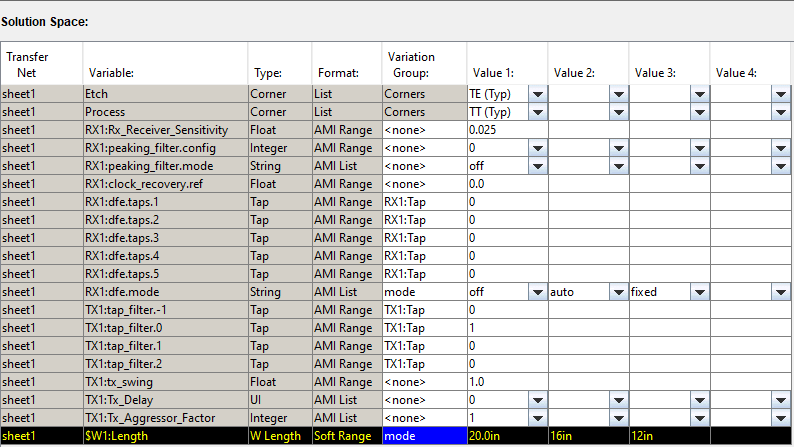Image resolution: width=794 pixels, height=447 pixels.
Task: Click the Variable column header
Action: coord(112,72)
